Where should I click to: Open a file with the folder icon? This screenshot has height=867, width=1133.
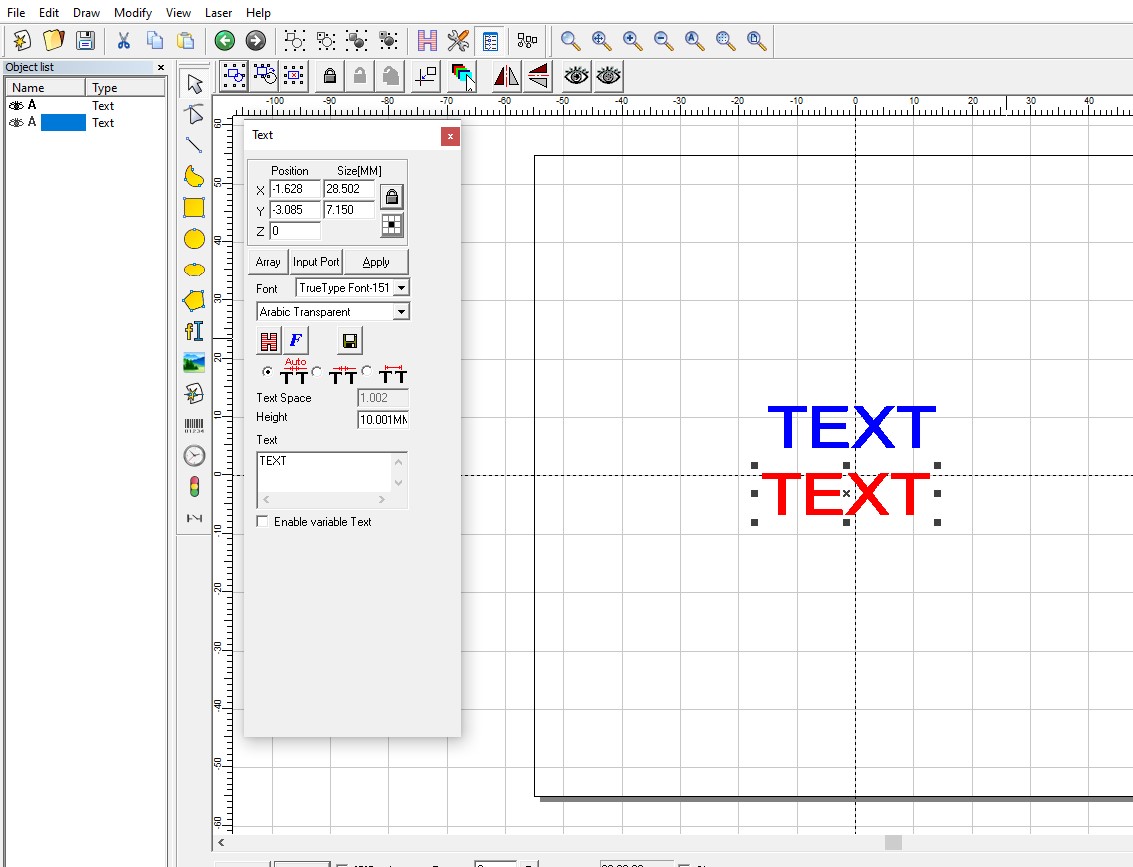pos(53,40)
